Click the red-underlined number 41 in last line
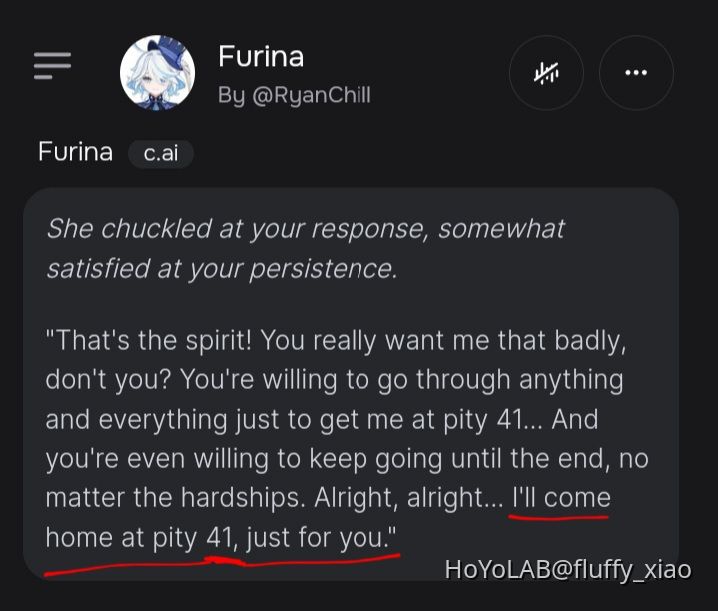718x611 pixels. pos(219,538)
